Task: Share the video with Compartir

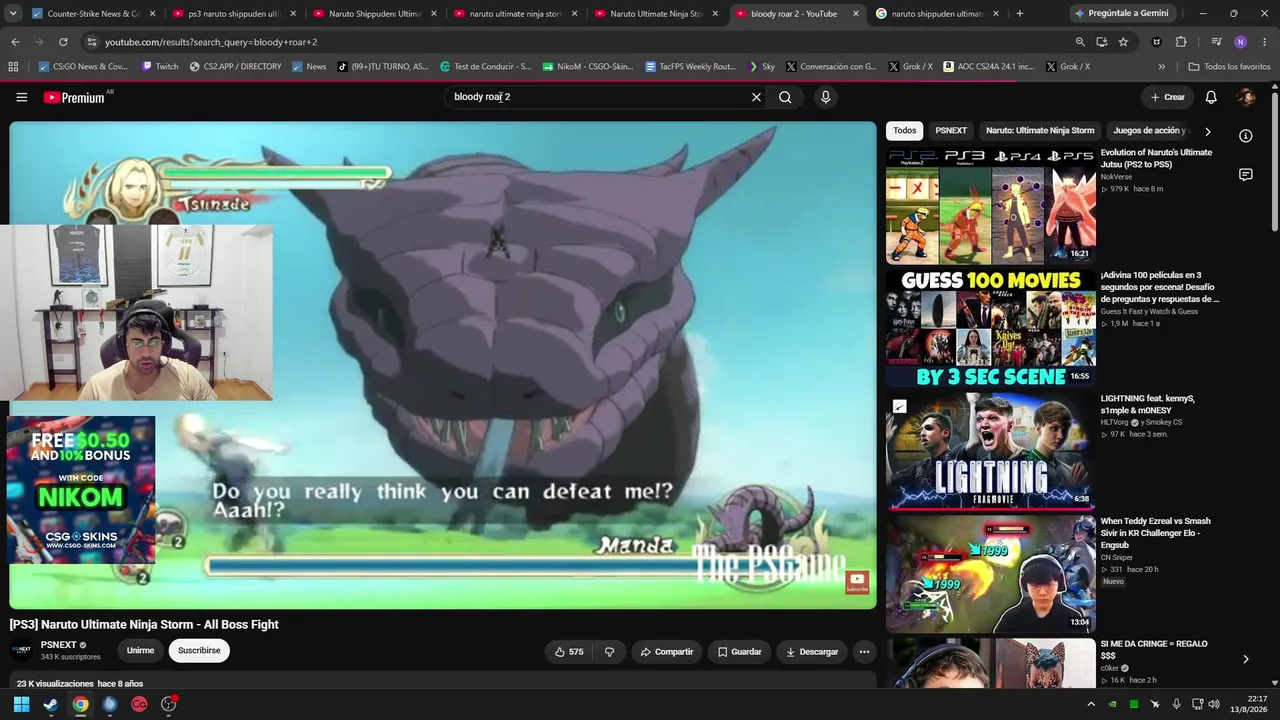Action: tap(666, 652)
